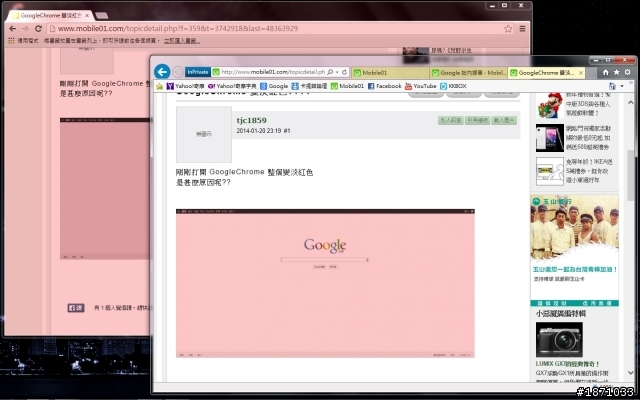Open a new tab in Chrome window
Screen dimensions: 640x400
101,16
